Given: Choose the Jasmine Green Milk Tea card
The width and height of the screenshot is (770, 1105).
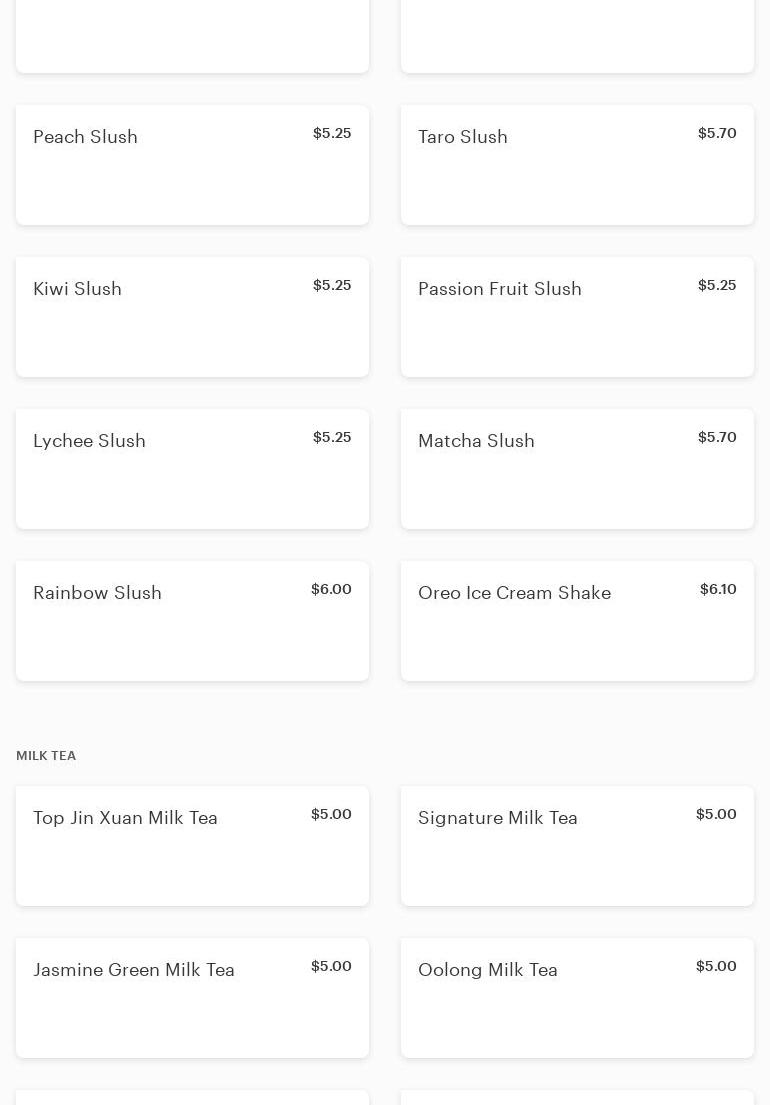Looking at the screenshot, I should pyautogui.click(x=192, y=998).
